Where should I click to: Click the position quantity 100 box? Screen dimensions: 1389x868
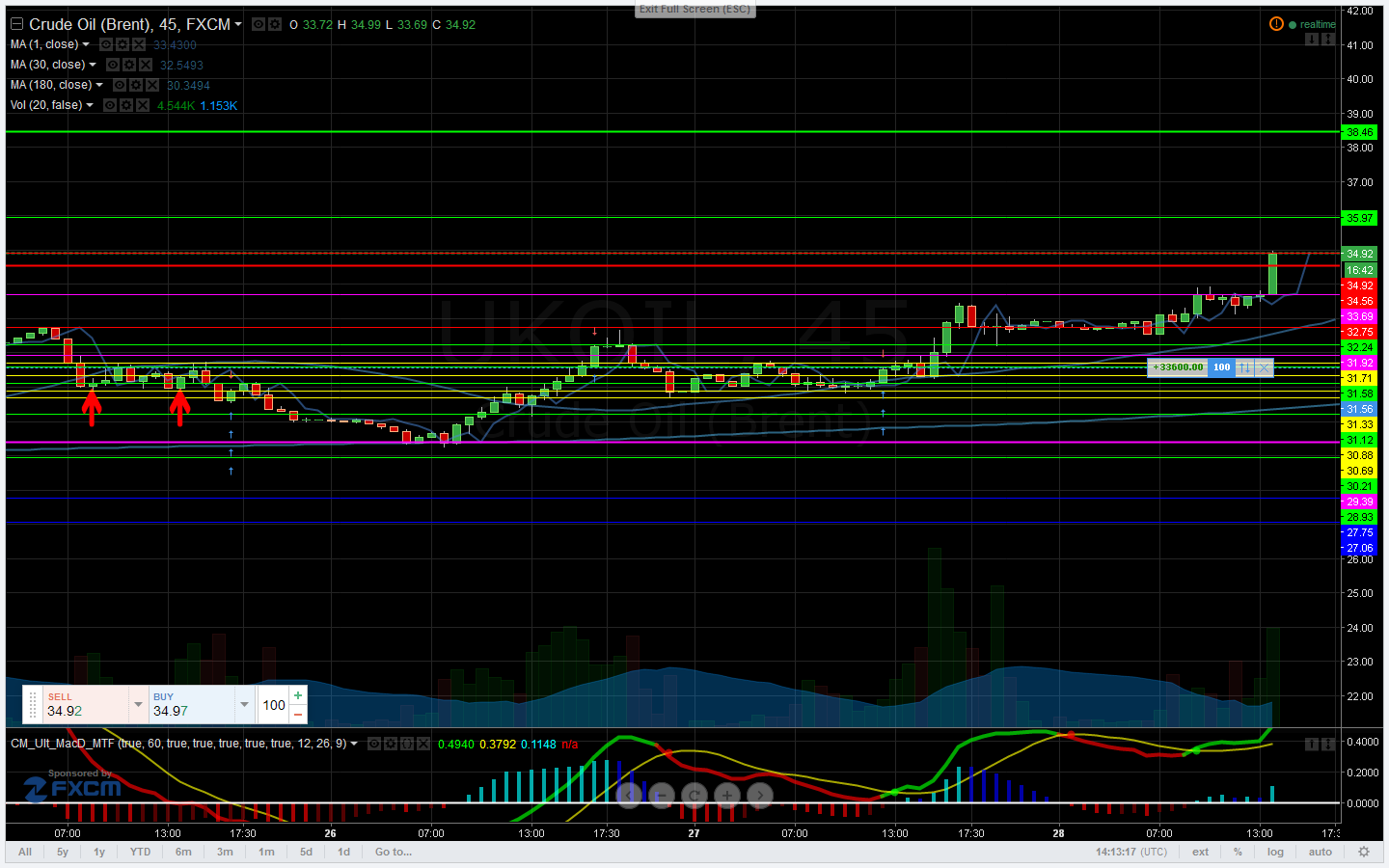pos(1222,367)
